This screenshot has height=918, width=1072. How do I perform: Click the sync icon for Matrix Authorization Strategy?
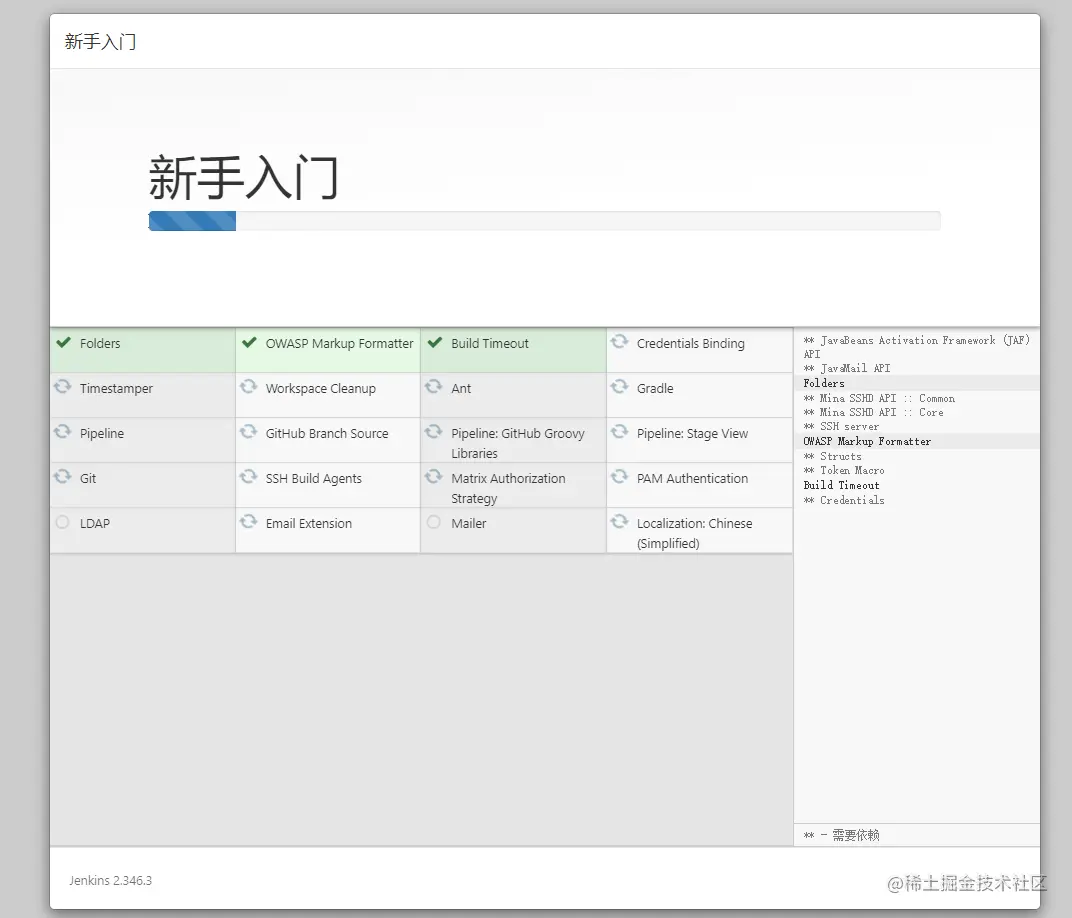[x=433, y=476]
